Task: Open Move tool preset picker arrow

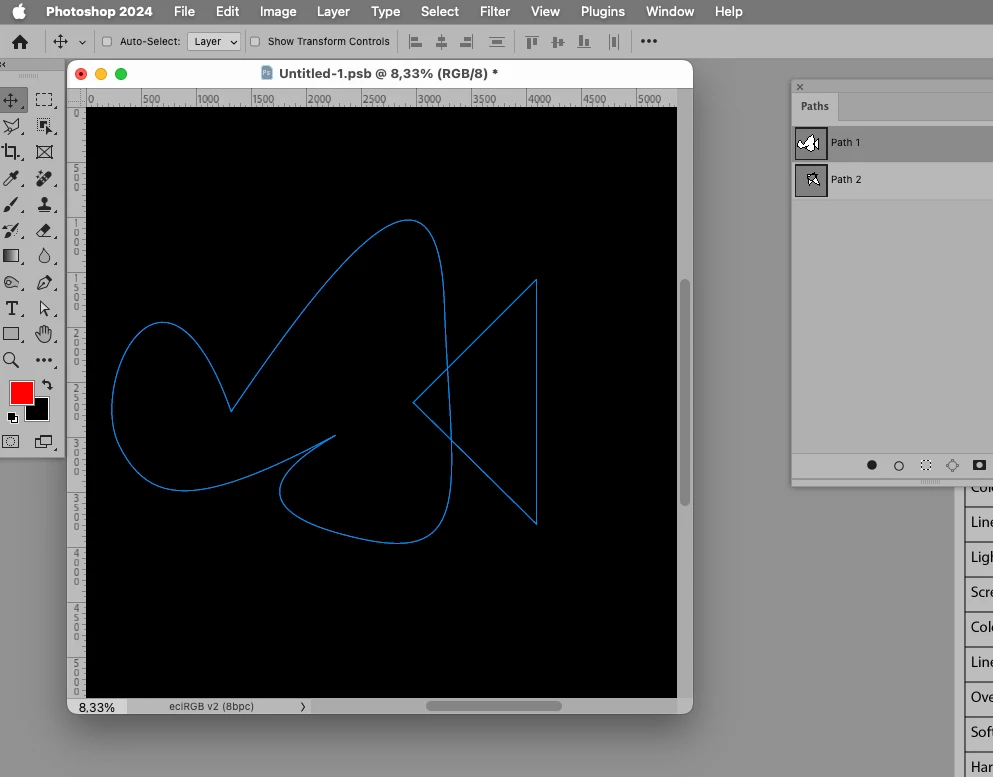Action: point(82,42)
